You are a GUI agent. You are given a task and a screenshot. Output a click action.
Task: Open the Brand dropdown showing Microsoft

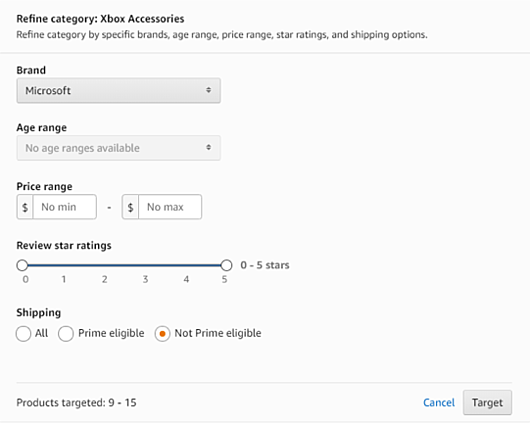119,91
